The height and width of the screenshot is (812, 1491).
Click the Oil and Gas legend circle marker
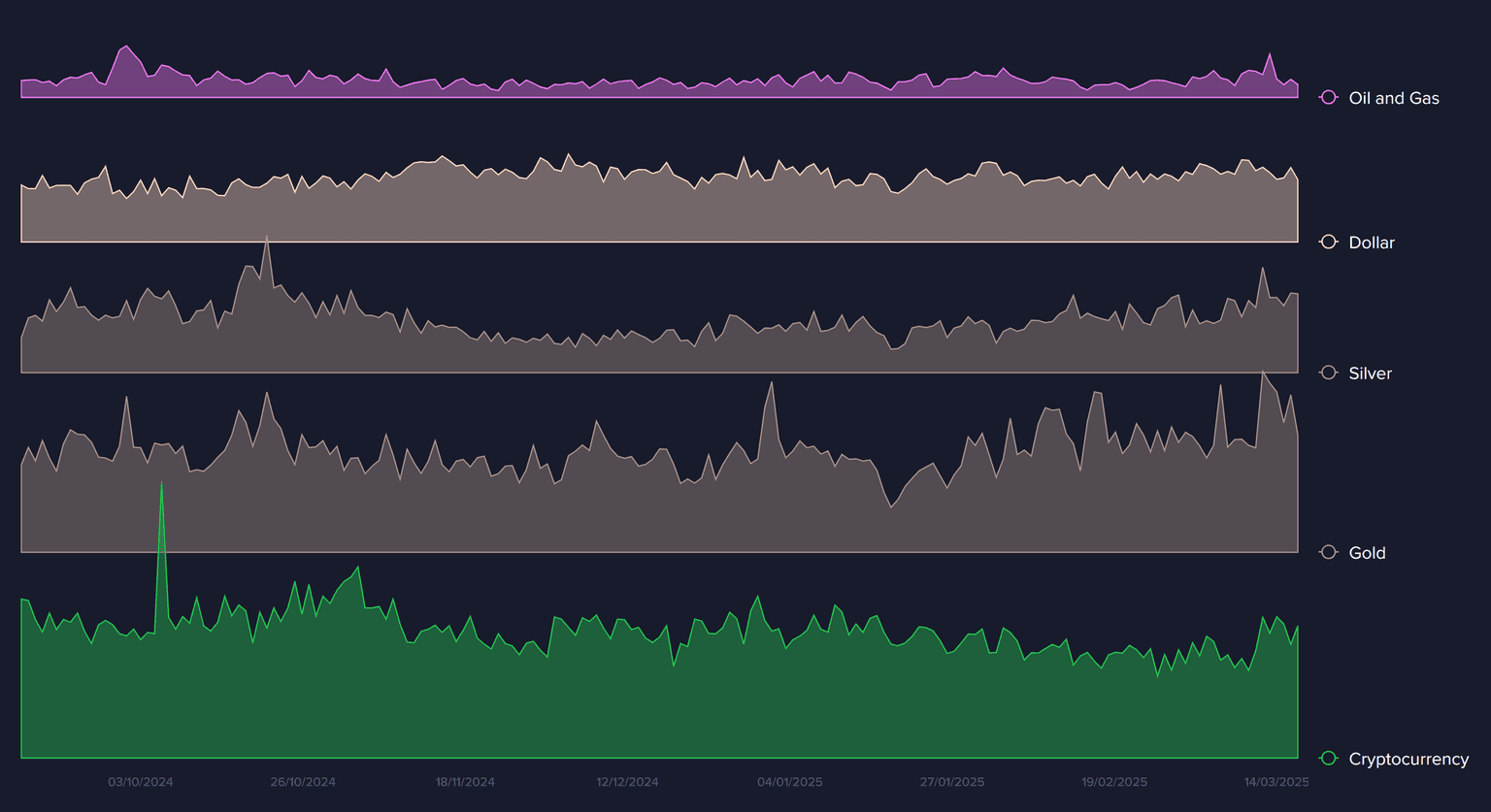tap(1329, 98)
